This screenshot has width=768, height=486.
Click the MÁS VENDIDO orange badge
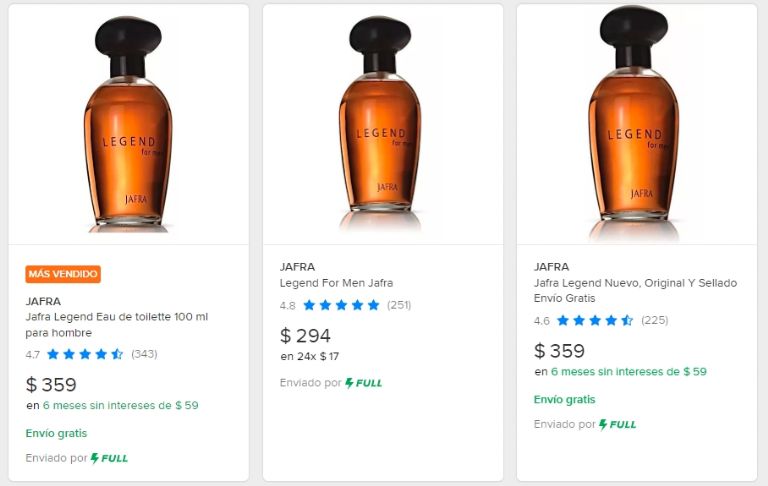coord(63,274)
